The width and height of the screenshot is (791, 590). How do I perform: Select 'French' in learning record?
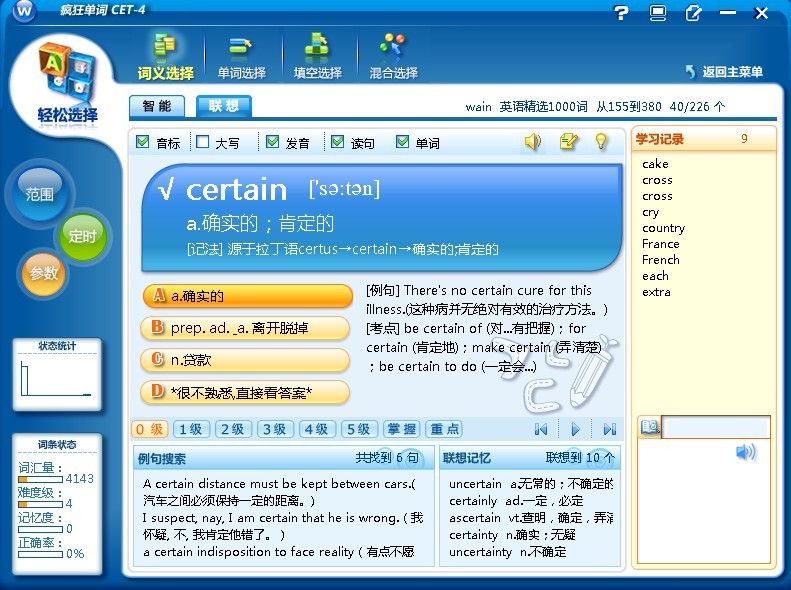pyautogui.click(x=661, y=260)
